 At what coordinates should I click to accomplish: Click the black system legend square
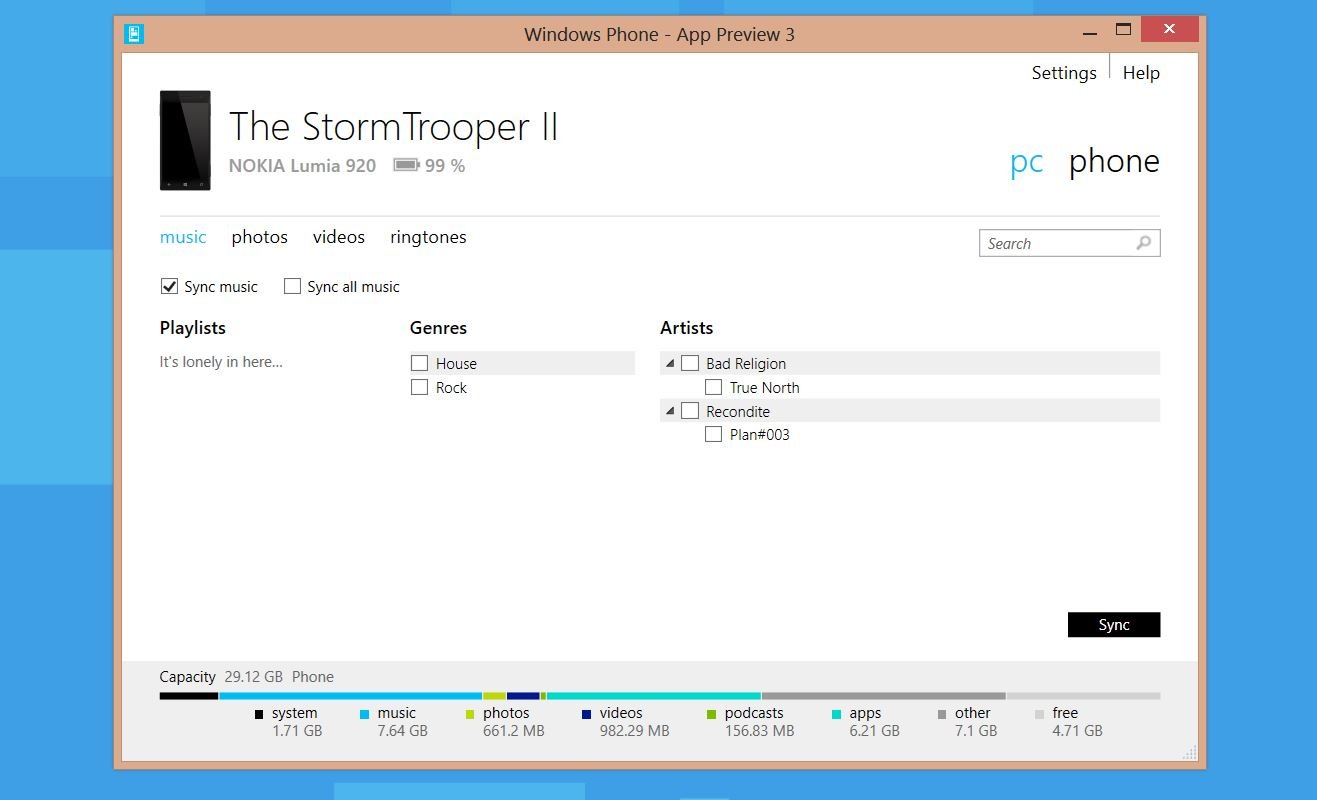[x=259, y=714]
